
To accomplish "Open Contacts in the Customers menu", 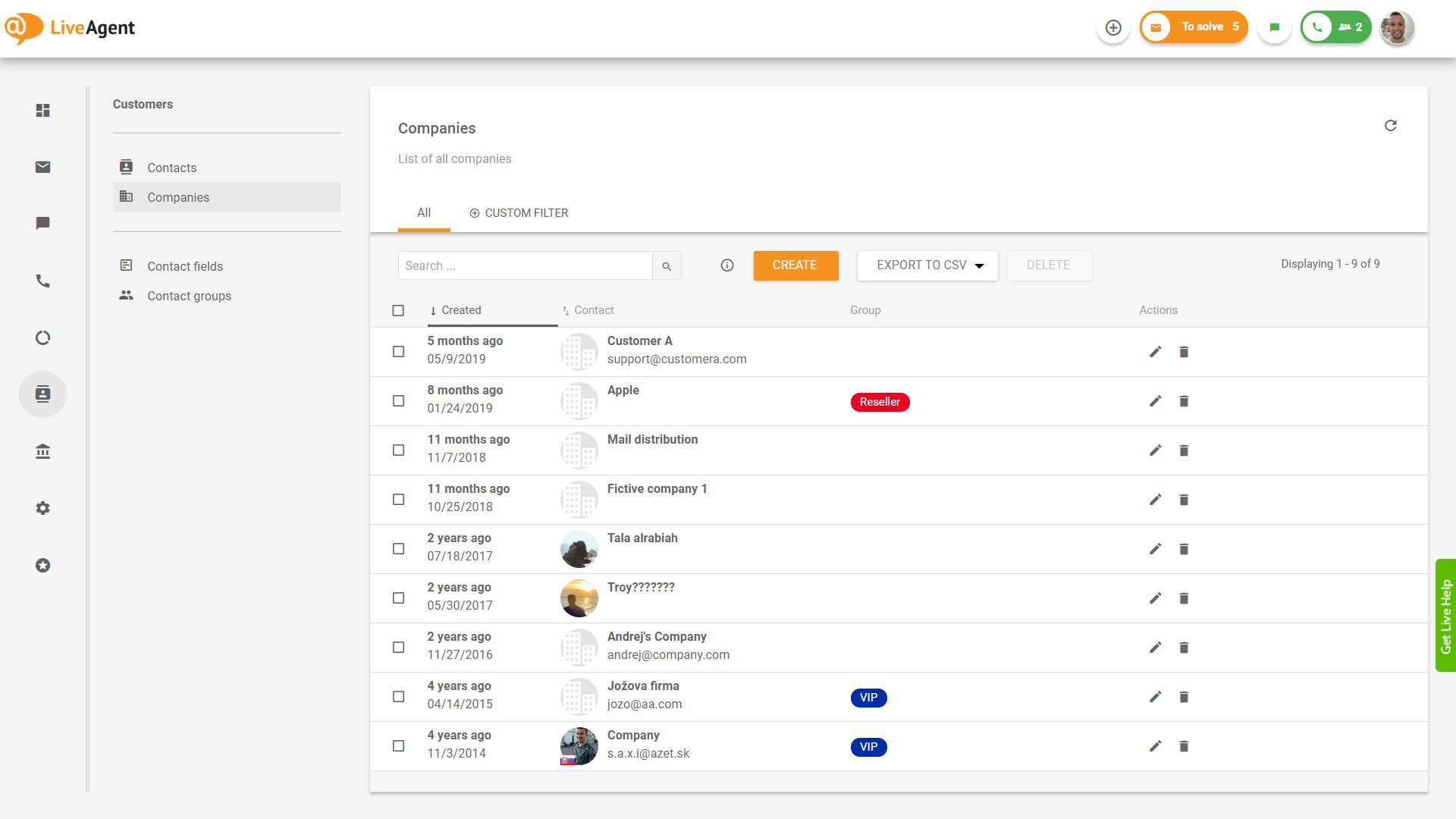I will (171, 168).
